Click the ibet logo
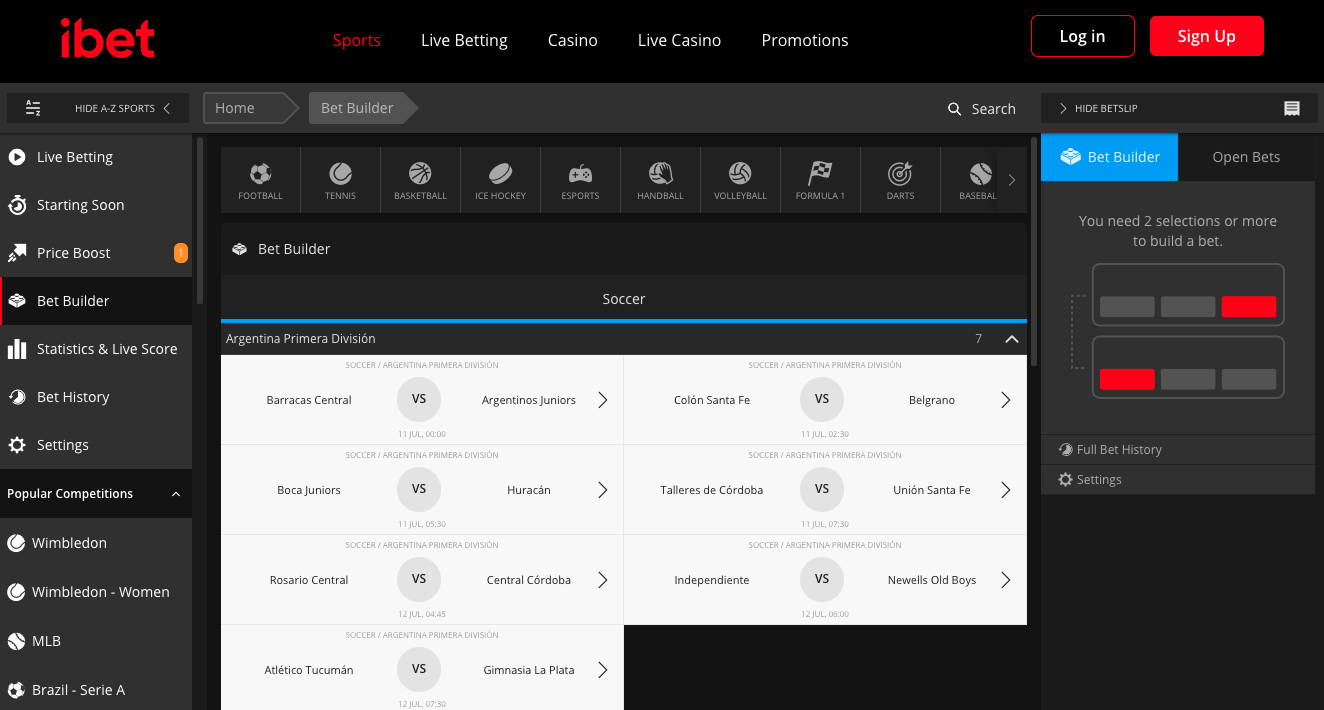Viewport: 1324px width, 710px height. (x=107, y=39)
